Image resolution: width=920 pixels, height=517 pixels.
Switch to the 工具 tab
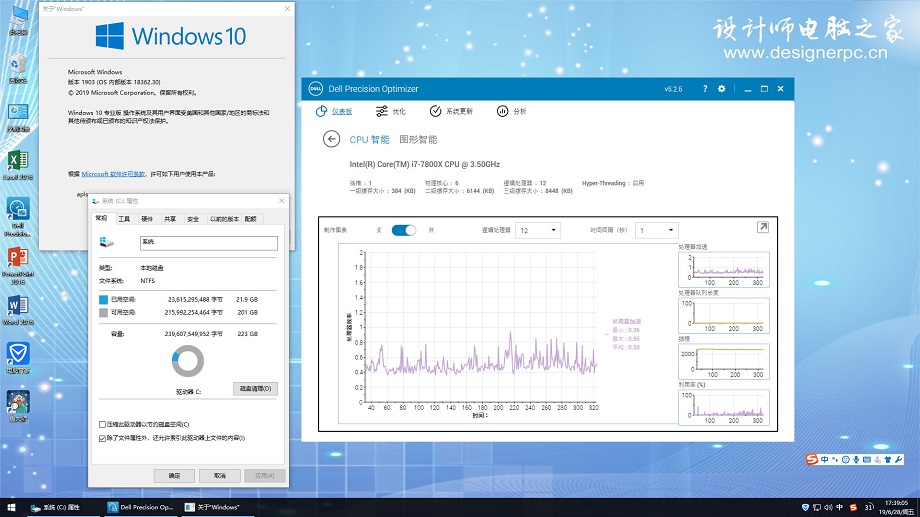(x=124, y=219)
